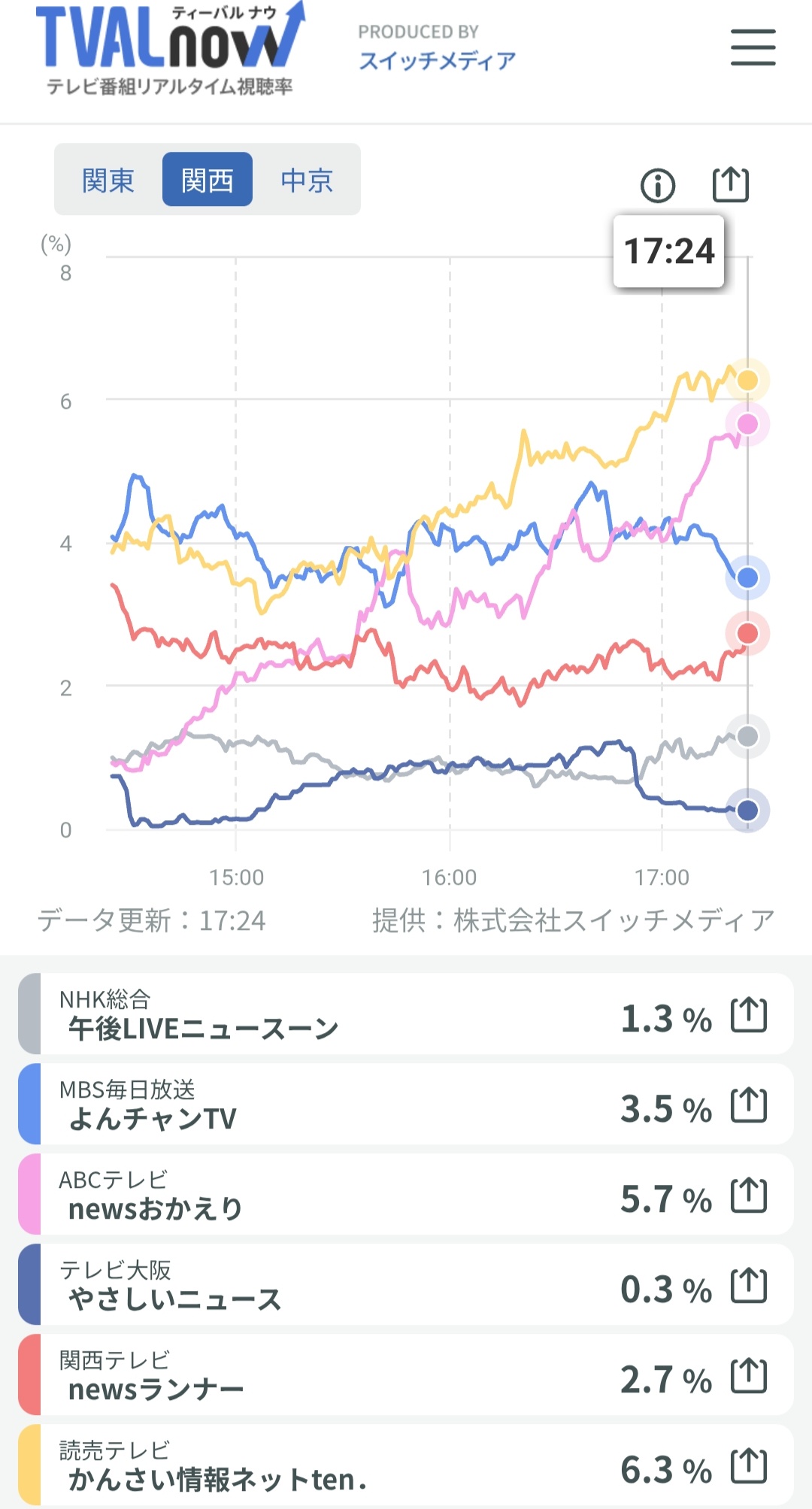Viewport: 812px width, 1509px height.
Task: Select the 関西 region tab
Action: [208, 180]
